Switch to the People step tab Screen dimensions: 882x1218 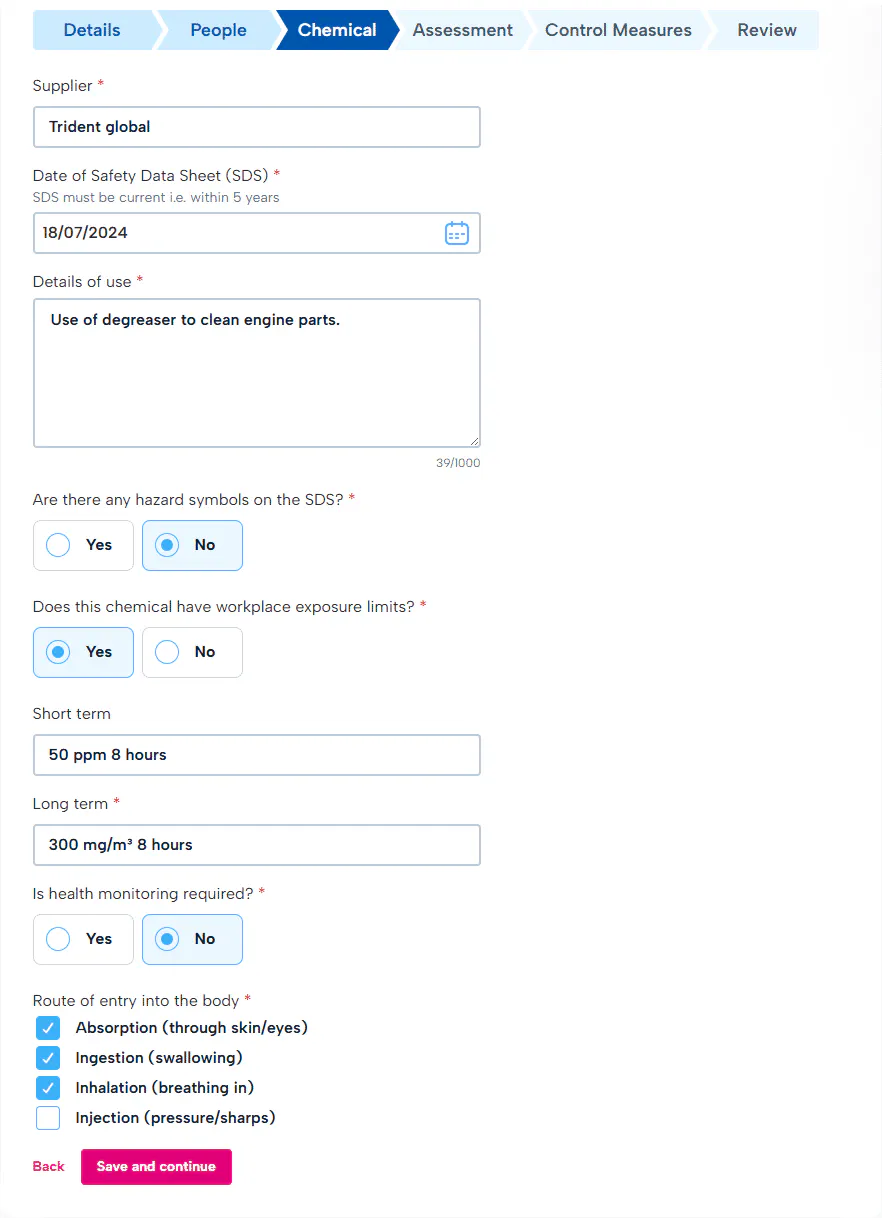[x=218, y=30]
